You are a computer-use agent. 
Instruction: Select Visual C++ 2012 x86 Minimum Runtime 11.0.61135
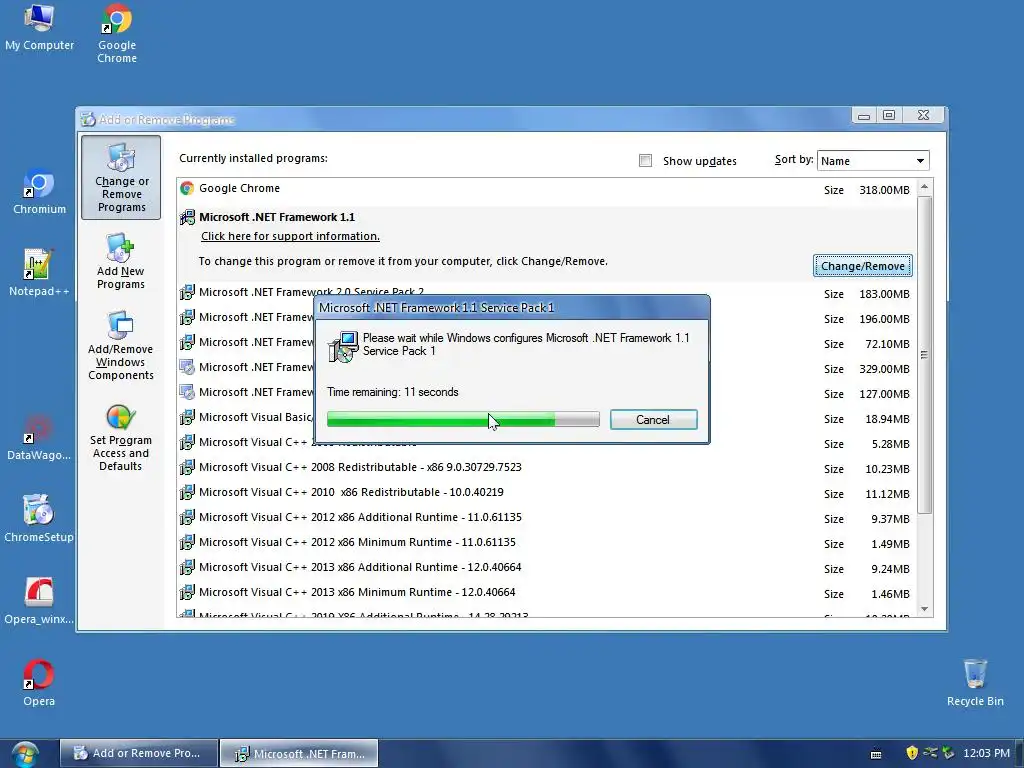547,543
